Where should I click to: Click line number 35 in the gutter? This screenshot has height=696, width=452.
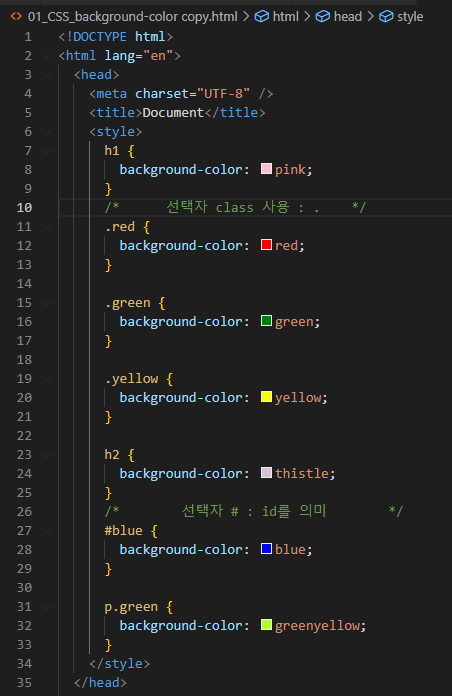[x=24, y=682]
